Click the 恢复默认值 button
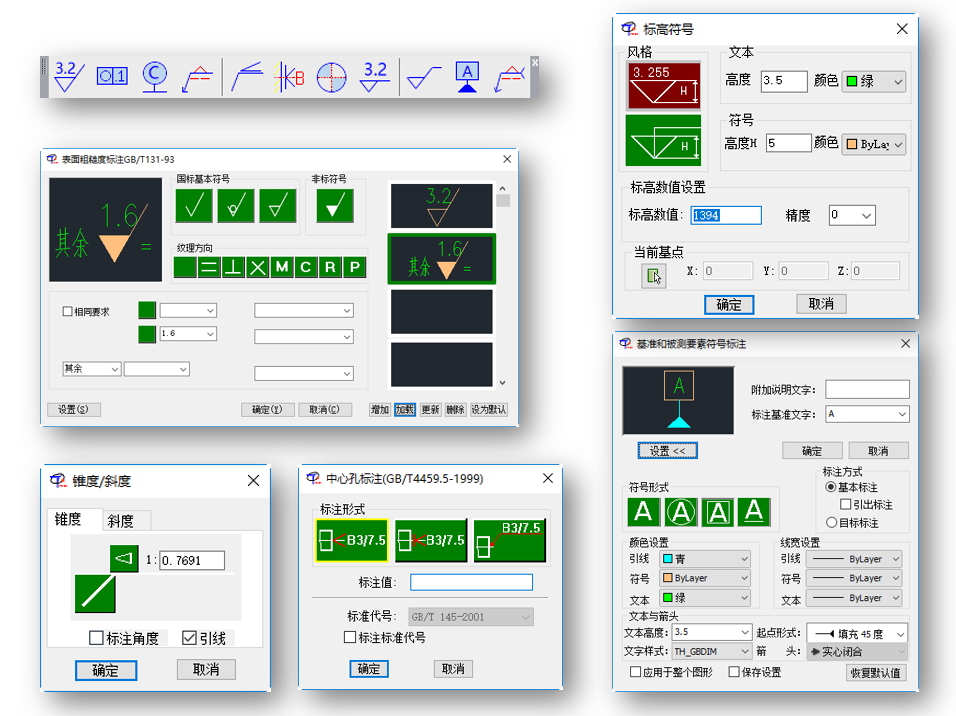The height and width of the screenshot is (716, 956). [876, 673]
